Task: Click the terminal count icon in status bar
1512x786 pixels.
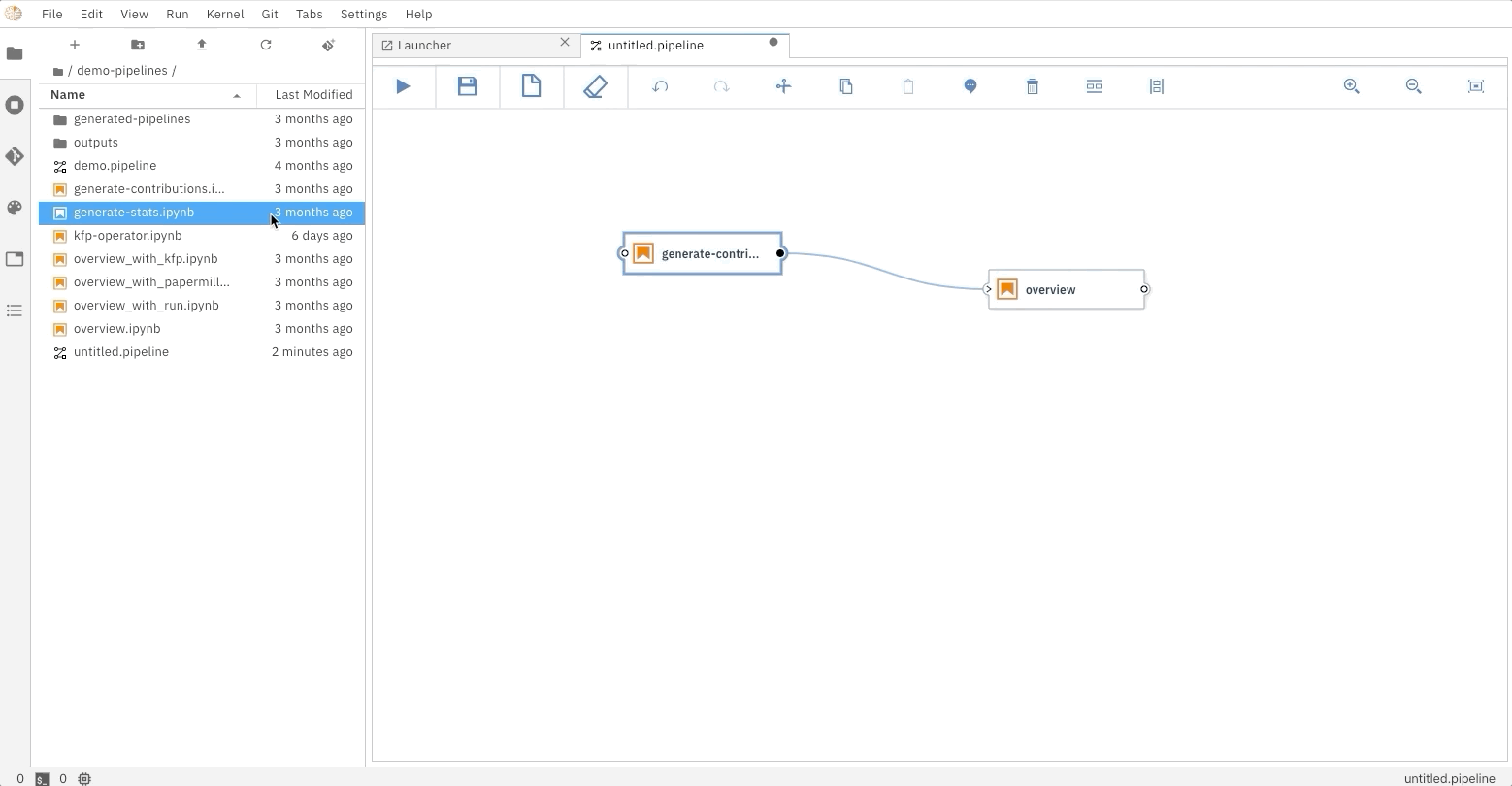Action: [43, 778]
